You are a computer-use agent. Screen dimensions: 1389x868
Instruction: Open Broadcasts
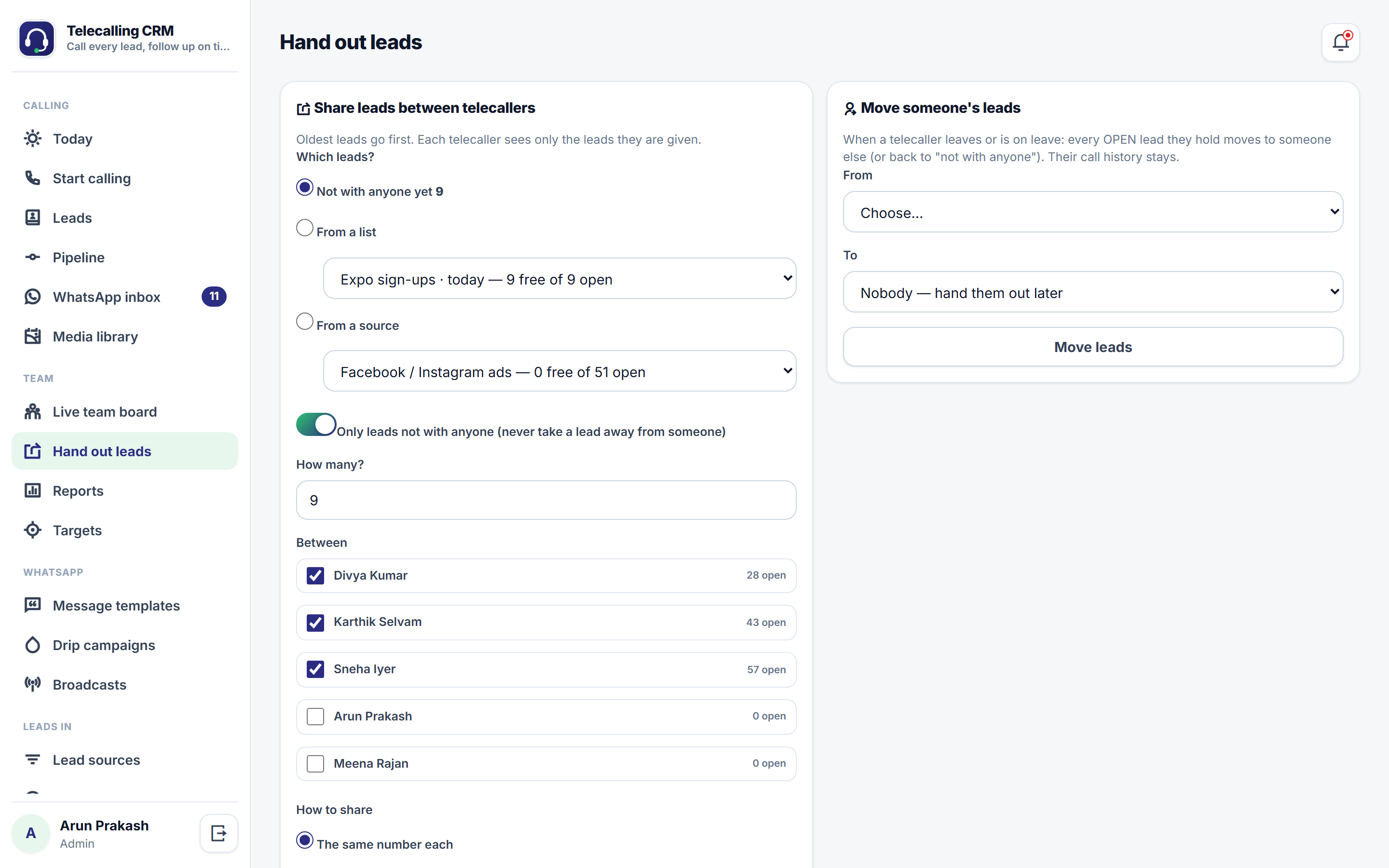tap(124, 684)
